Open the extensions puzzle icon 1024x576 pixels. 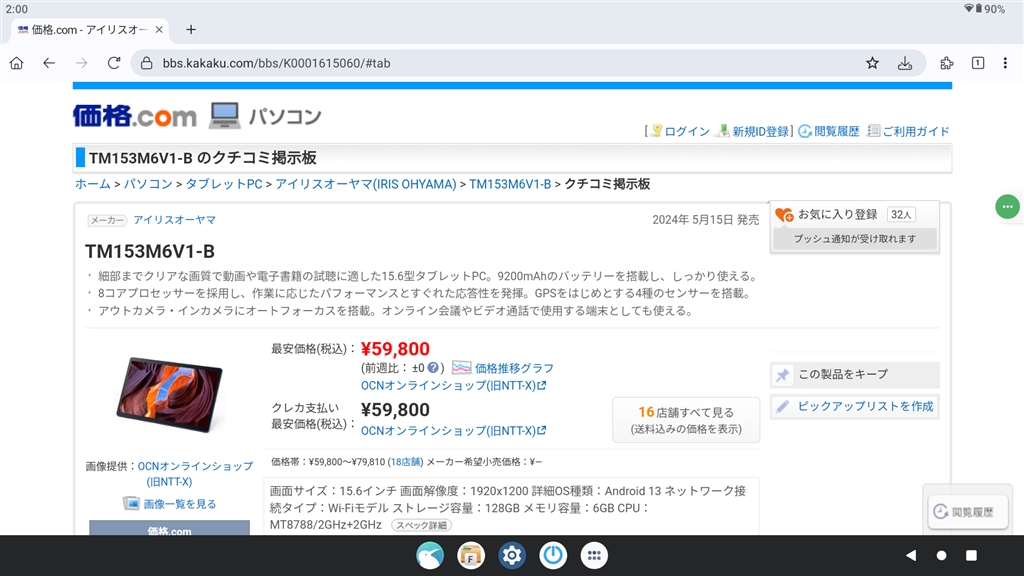tap(946, 63)
